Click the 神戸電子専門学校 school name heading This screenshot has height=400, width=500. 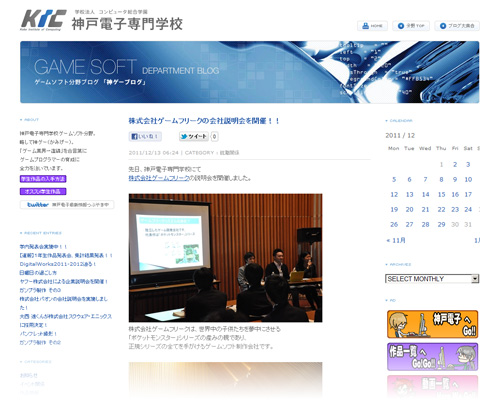click(x=127, y=24)
